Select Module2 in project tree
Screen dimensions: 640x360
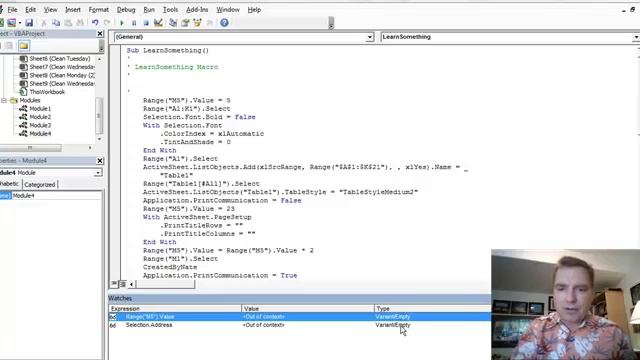point(40,117)
